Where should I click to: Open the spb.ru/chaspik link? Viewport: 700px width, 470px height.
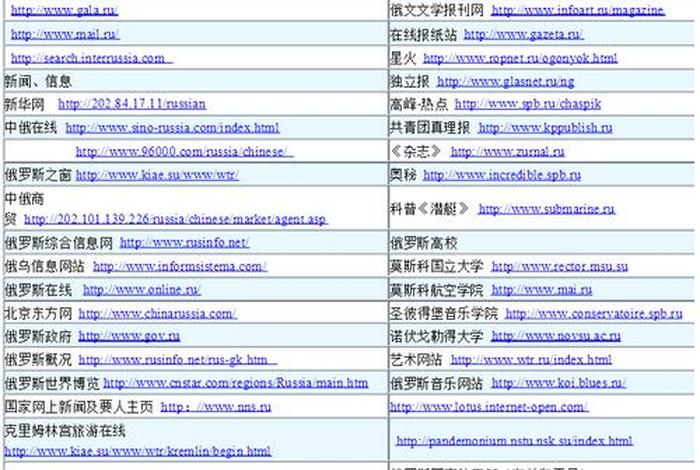528,104
